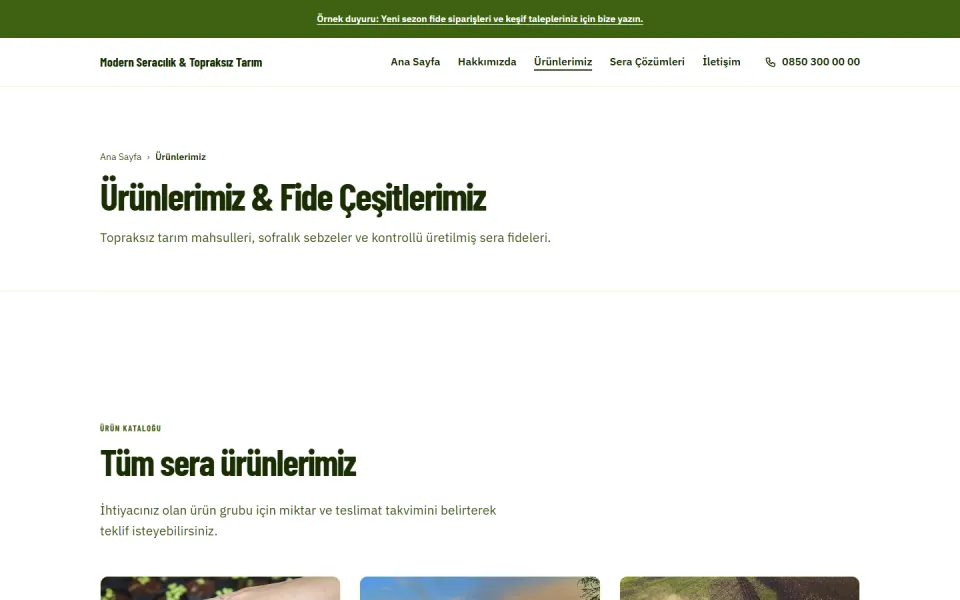Click Ana Sayfa breadcrumb link
This screenshot has width=960, height=600.
coord(121,157)
